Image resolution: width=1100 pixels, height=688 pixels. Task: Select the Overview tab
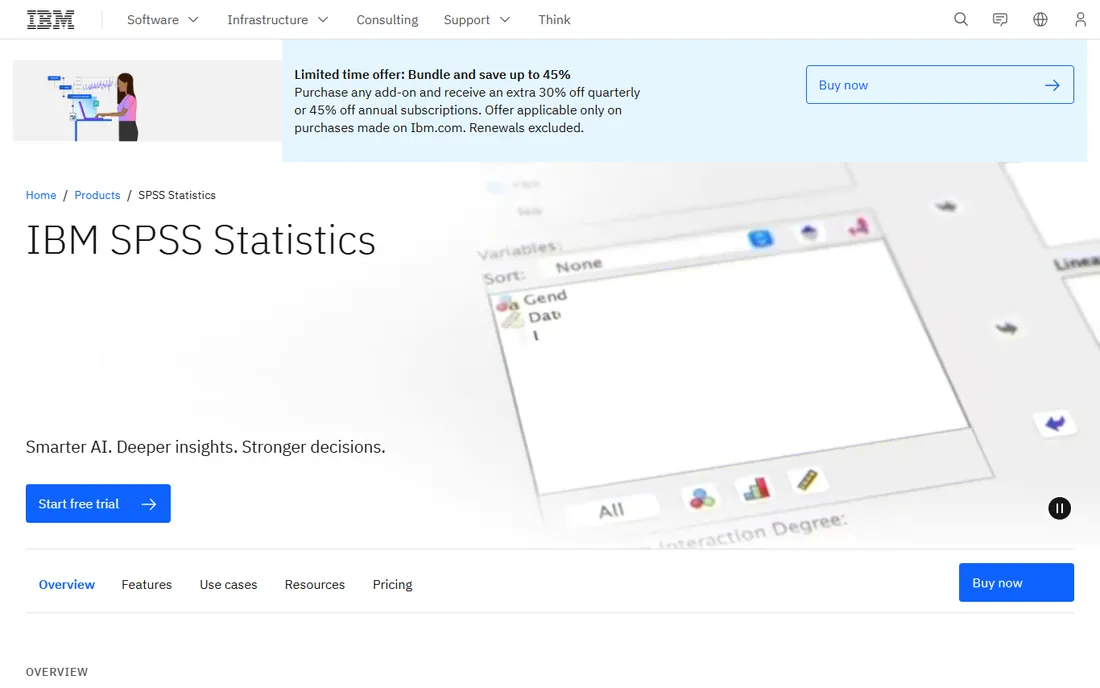(x=67, y=584)
